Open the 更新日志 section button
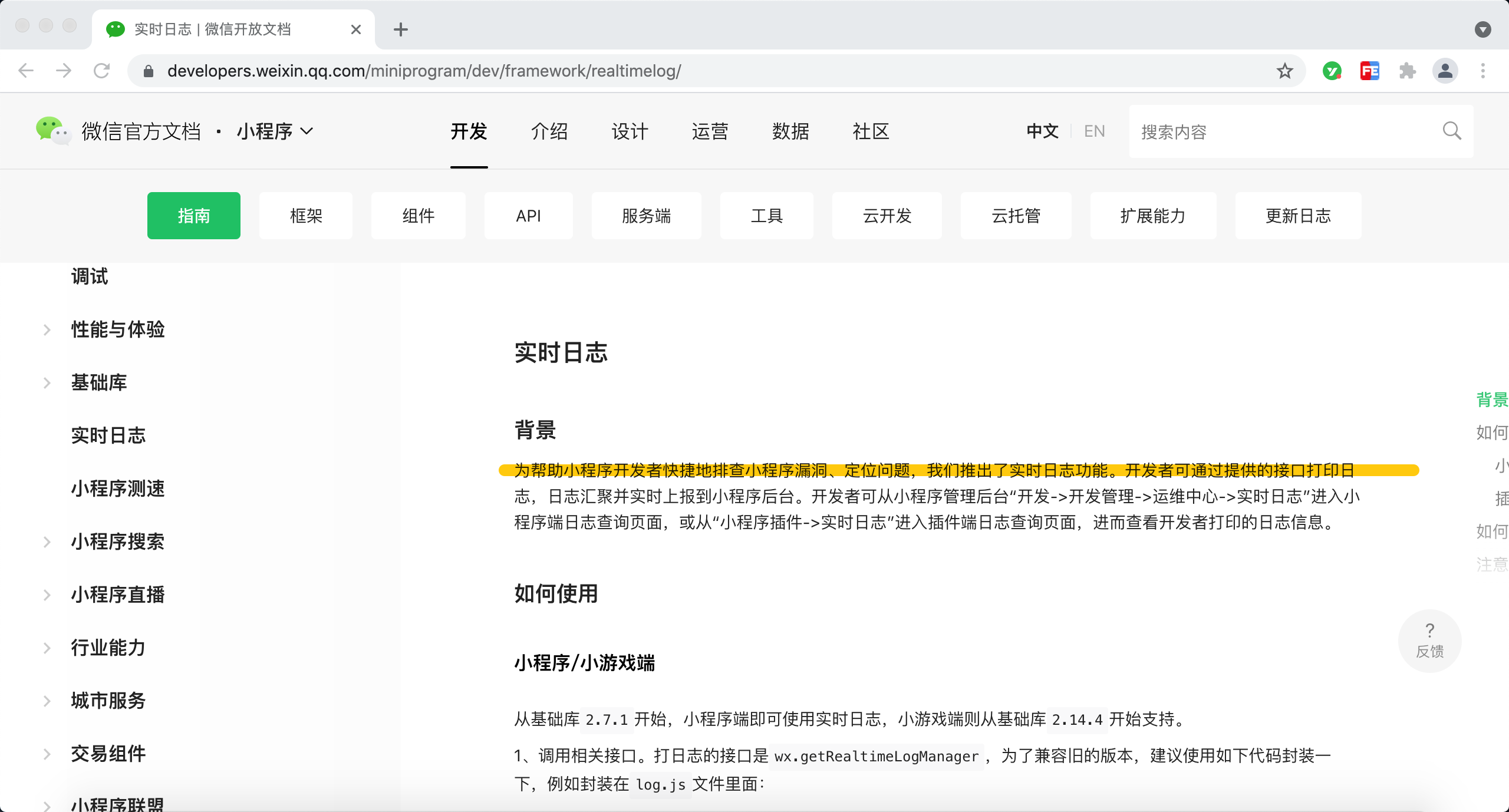Viewport: 1509px width, 812px height. click(x=1297, y=216)
